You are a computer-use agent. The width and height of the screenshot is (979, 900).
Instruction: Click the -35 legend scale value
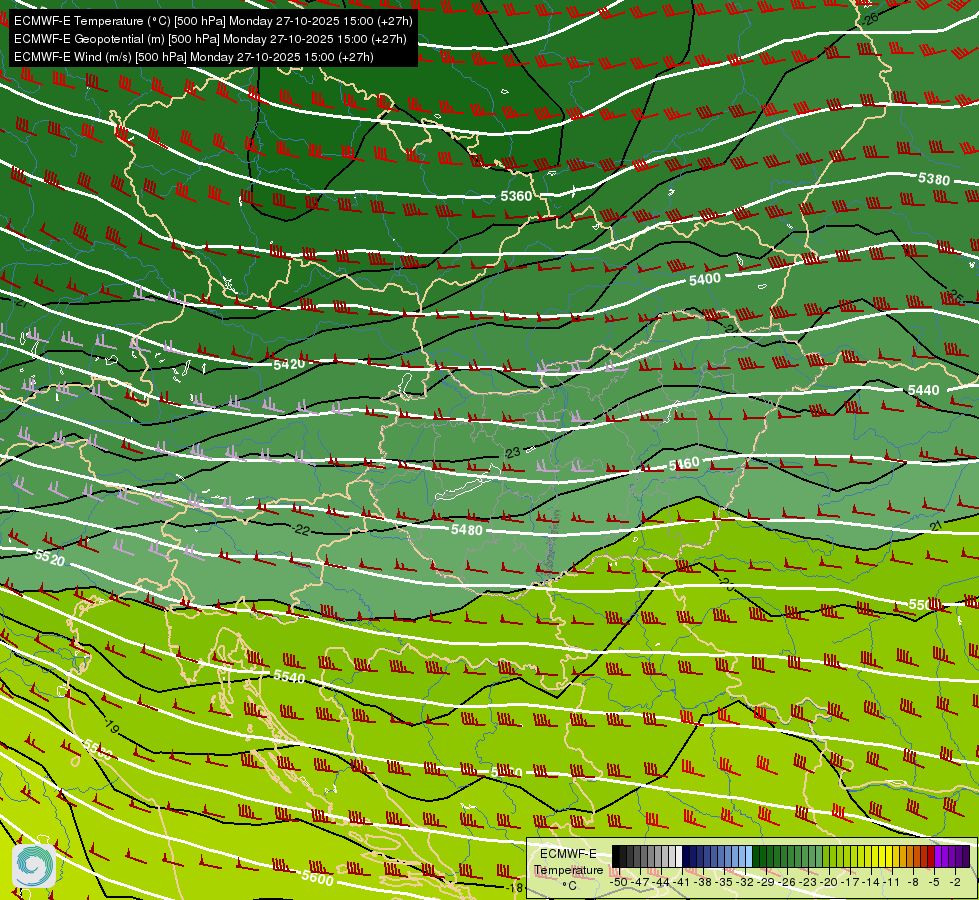pyautogui.click(x=724, y=882)
